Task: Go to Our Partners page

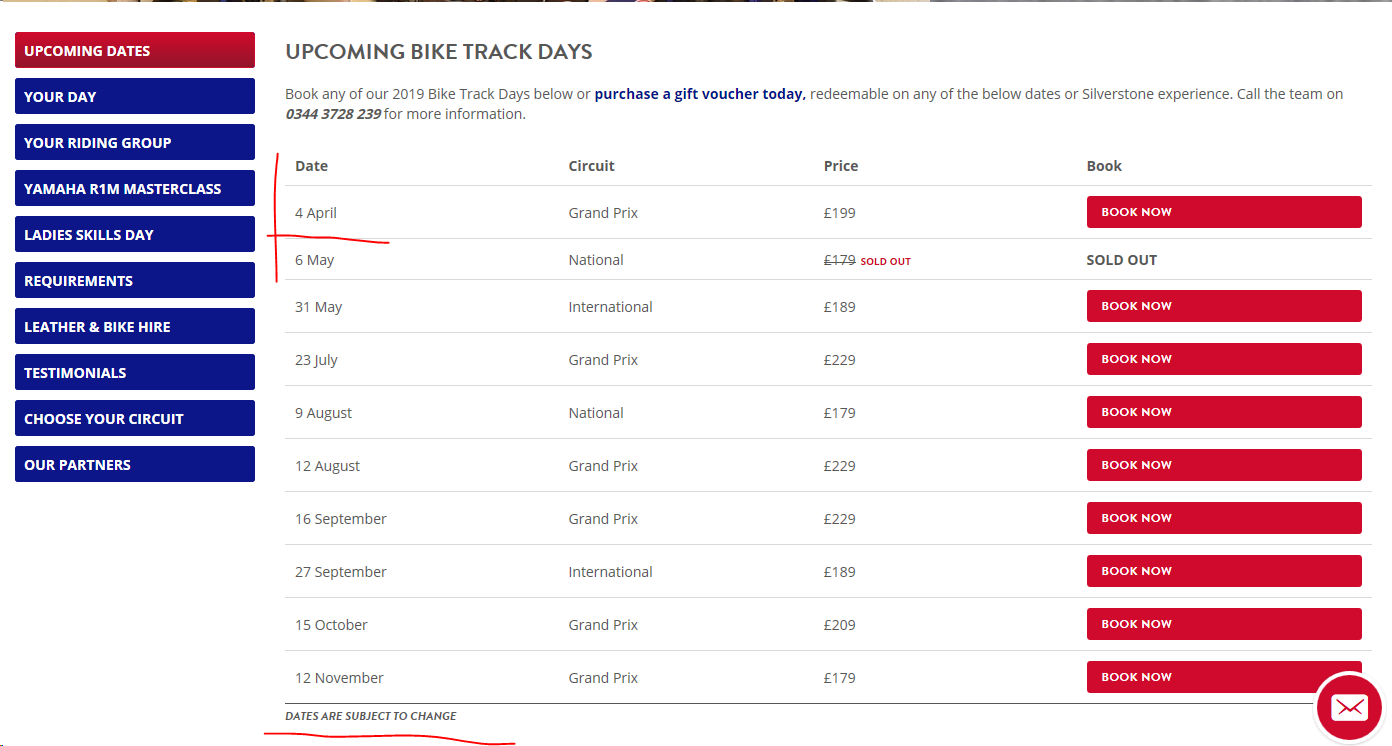Action: (135, 465)
